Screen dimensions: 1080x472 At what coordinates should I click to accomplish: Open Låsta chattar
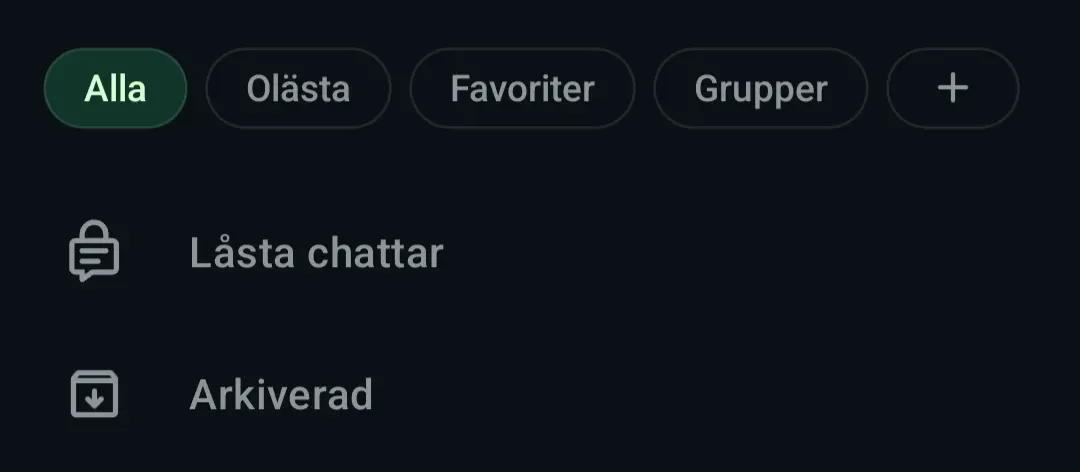tap(540, 252)
